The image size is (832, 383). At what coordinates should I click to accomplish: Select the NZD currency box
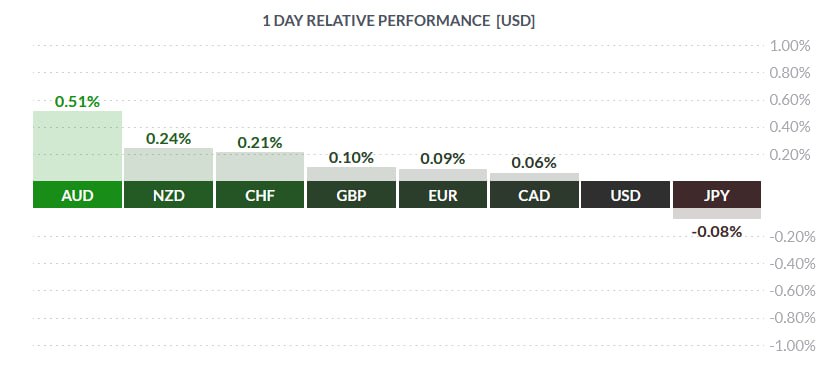tap(169, 195)
